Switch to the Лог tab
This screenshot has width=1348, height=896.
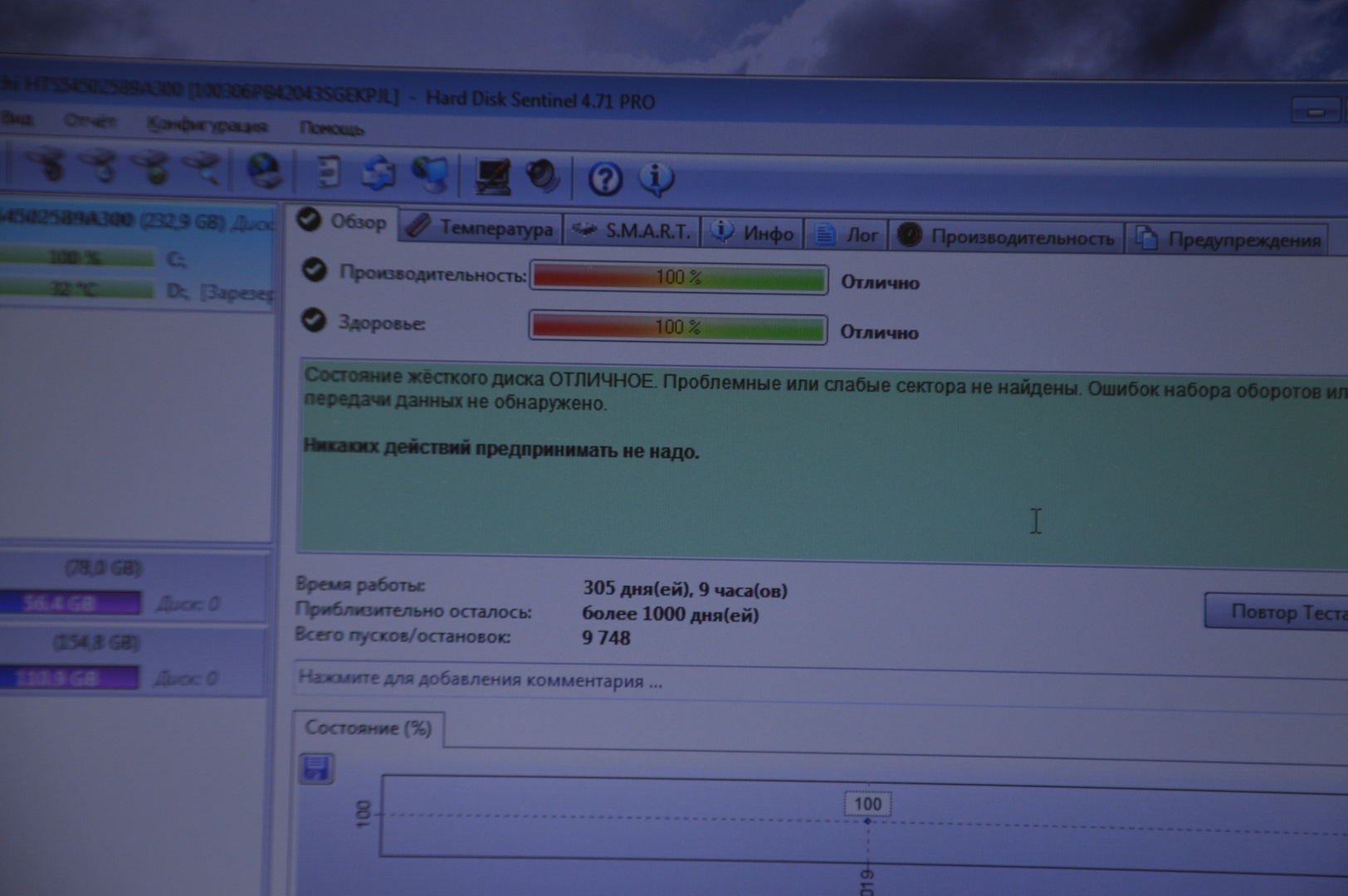847,235
